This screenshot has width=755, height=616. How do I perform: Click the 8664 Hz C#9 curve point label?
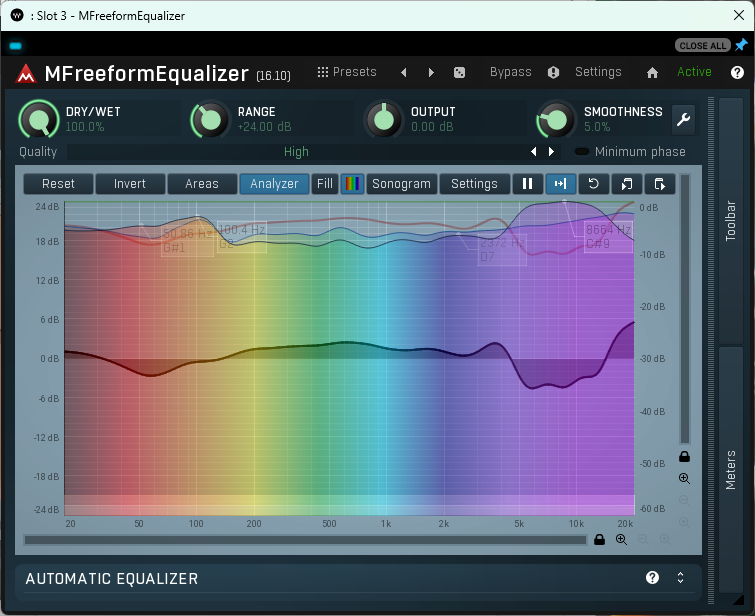click(609, 236)
